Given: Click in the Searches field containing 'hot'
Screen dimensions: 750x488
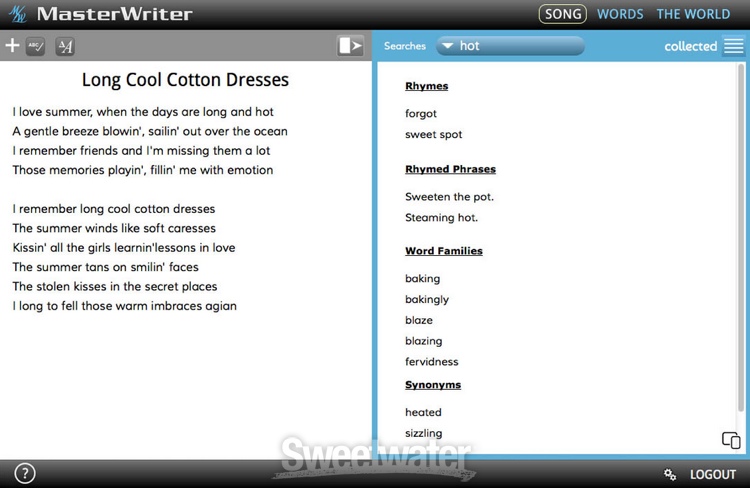Looking at the screenshot, I should [515, 46].
